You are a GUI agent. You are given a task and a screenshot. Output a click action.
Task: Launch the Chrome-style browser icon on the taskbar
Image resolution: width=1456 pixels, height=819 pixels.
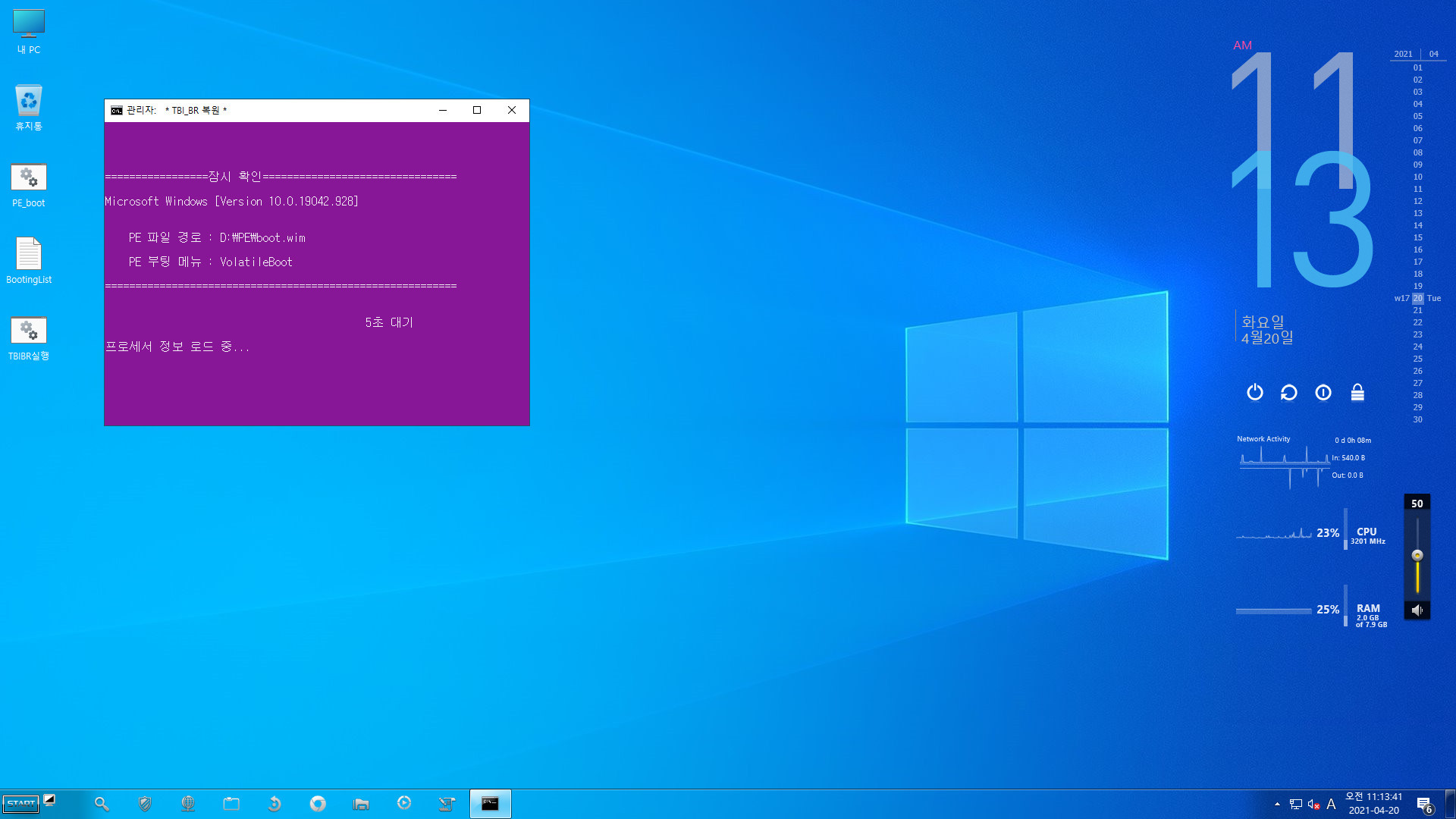point(318,804)
